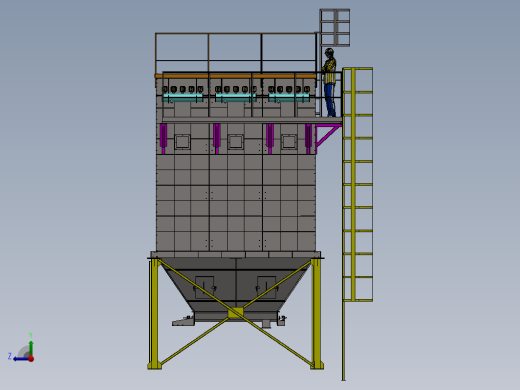Select the right yellow support leg
Viewport: 520px width, 390px height.
point(316,313)
